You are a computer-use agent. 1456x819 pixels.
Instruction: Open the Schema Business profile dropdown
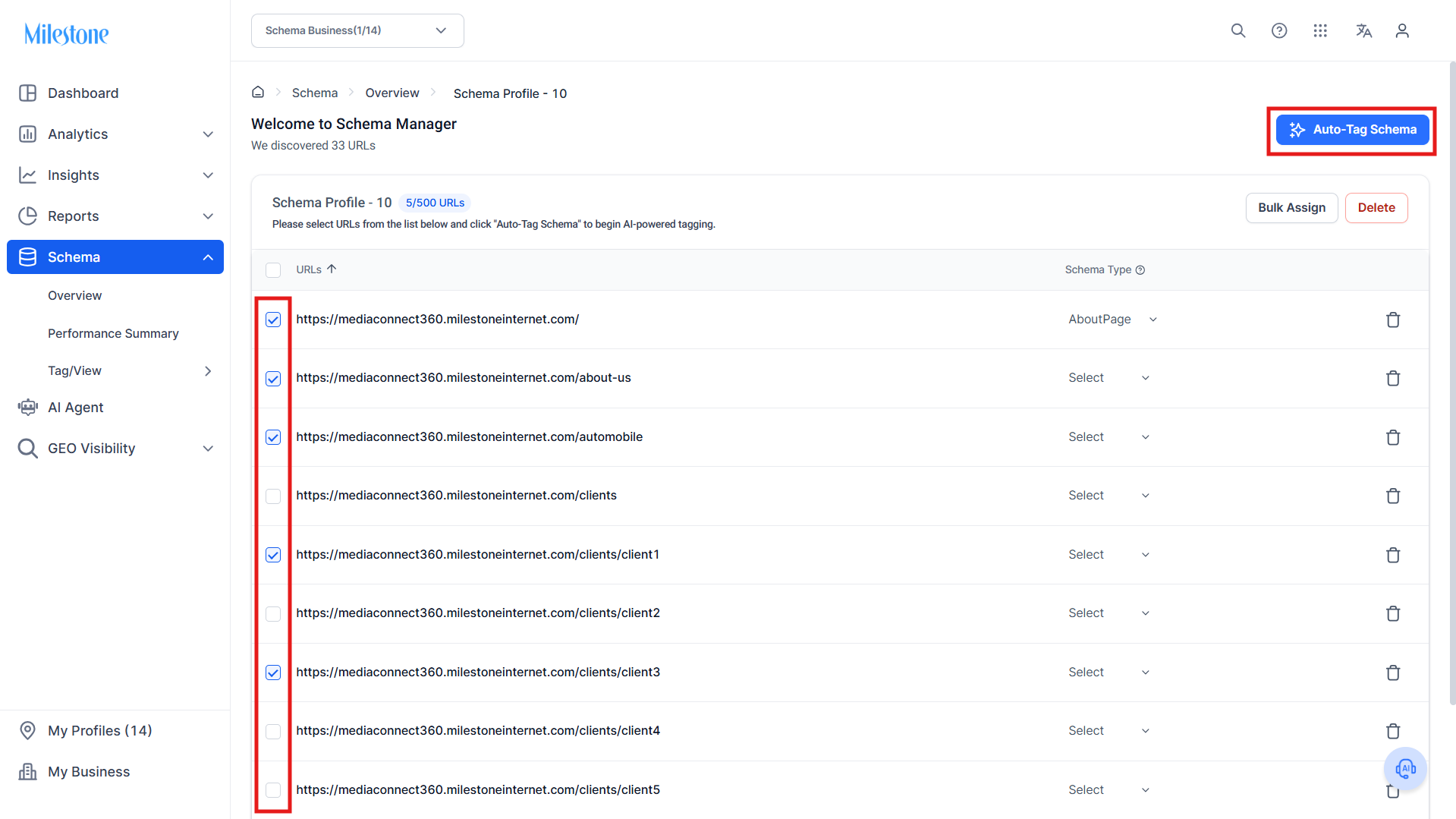click(357, 30)
